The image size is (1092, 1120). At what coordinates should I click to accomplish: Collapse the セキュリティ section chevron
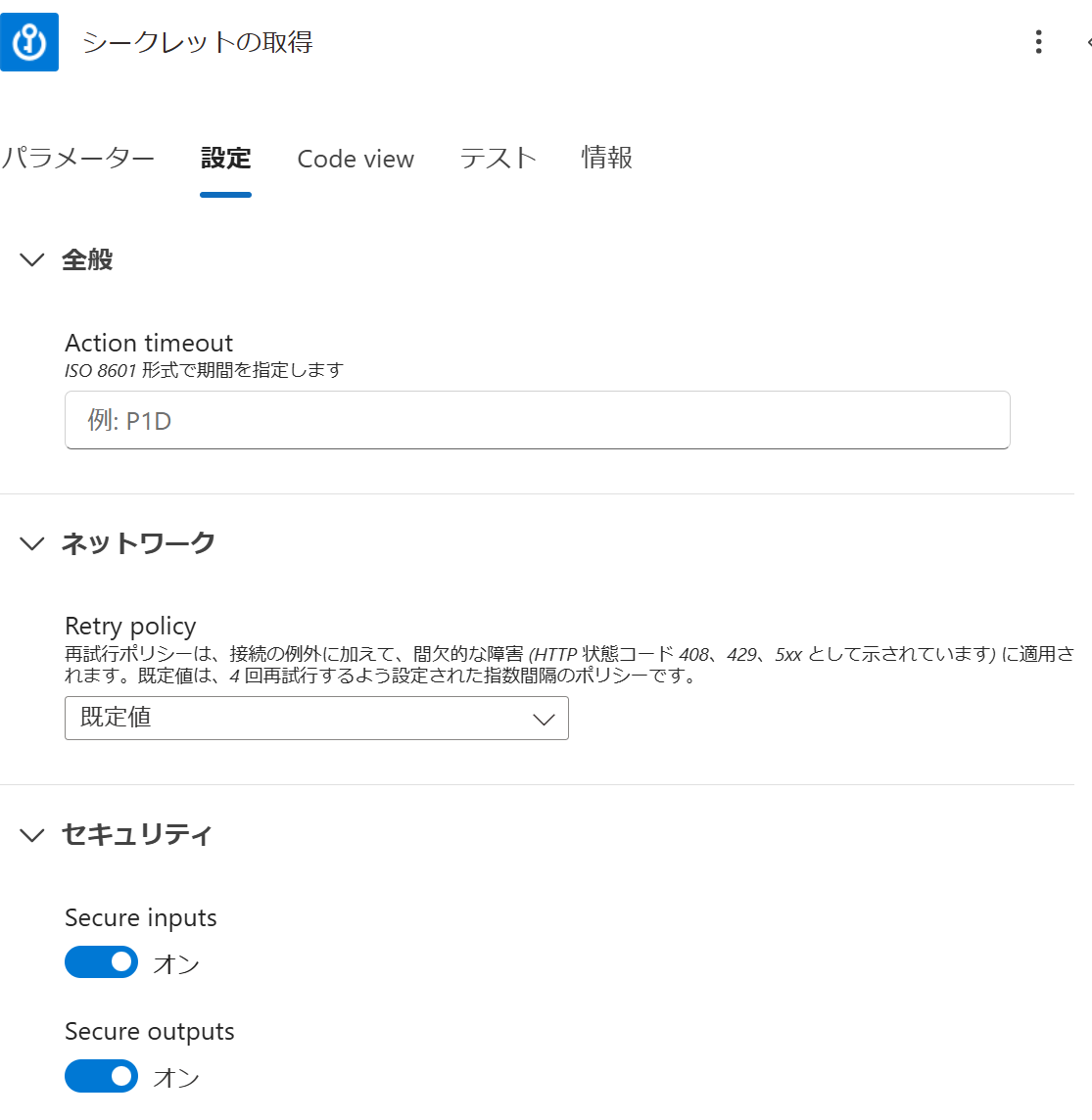(32, 834)
